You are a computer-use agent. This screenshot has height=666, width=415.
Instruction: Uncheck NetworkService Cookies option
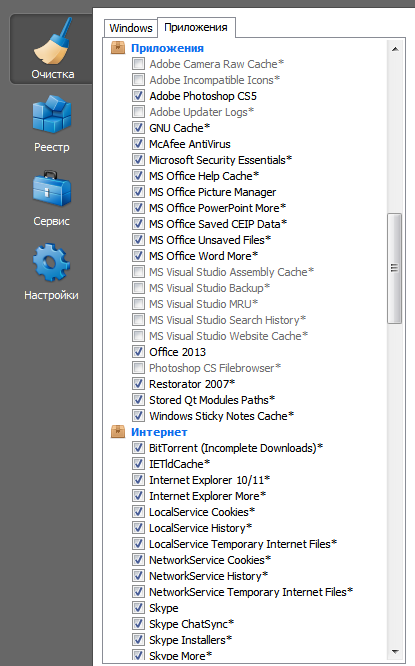click(138, 560)
